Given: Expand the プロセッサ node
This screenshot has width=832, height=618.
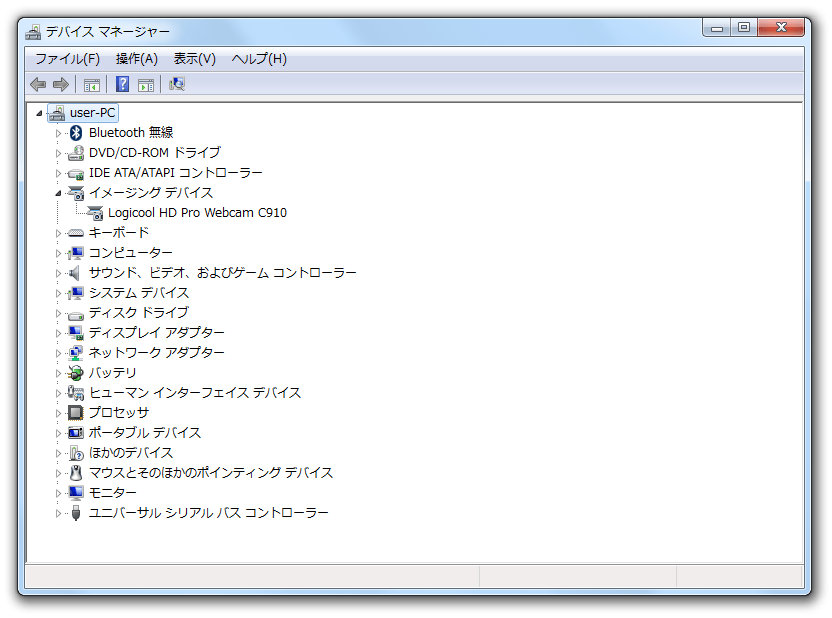Looking at the screenshot, I should pos(58,413).
